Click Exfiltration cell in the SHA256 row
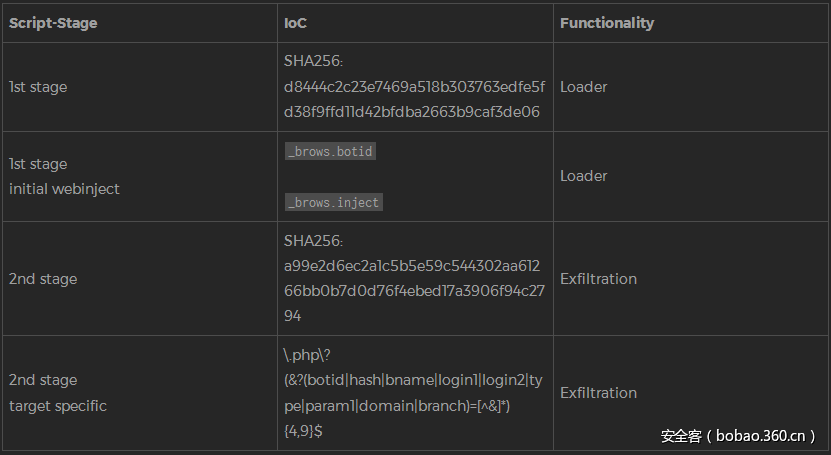This screenshot has width=831, height=455. [x=598, y=279]
